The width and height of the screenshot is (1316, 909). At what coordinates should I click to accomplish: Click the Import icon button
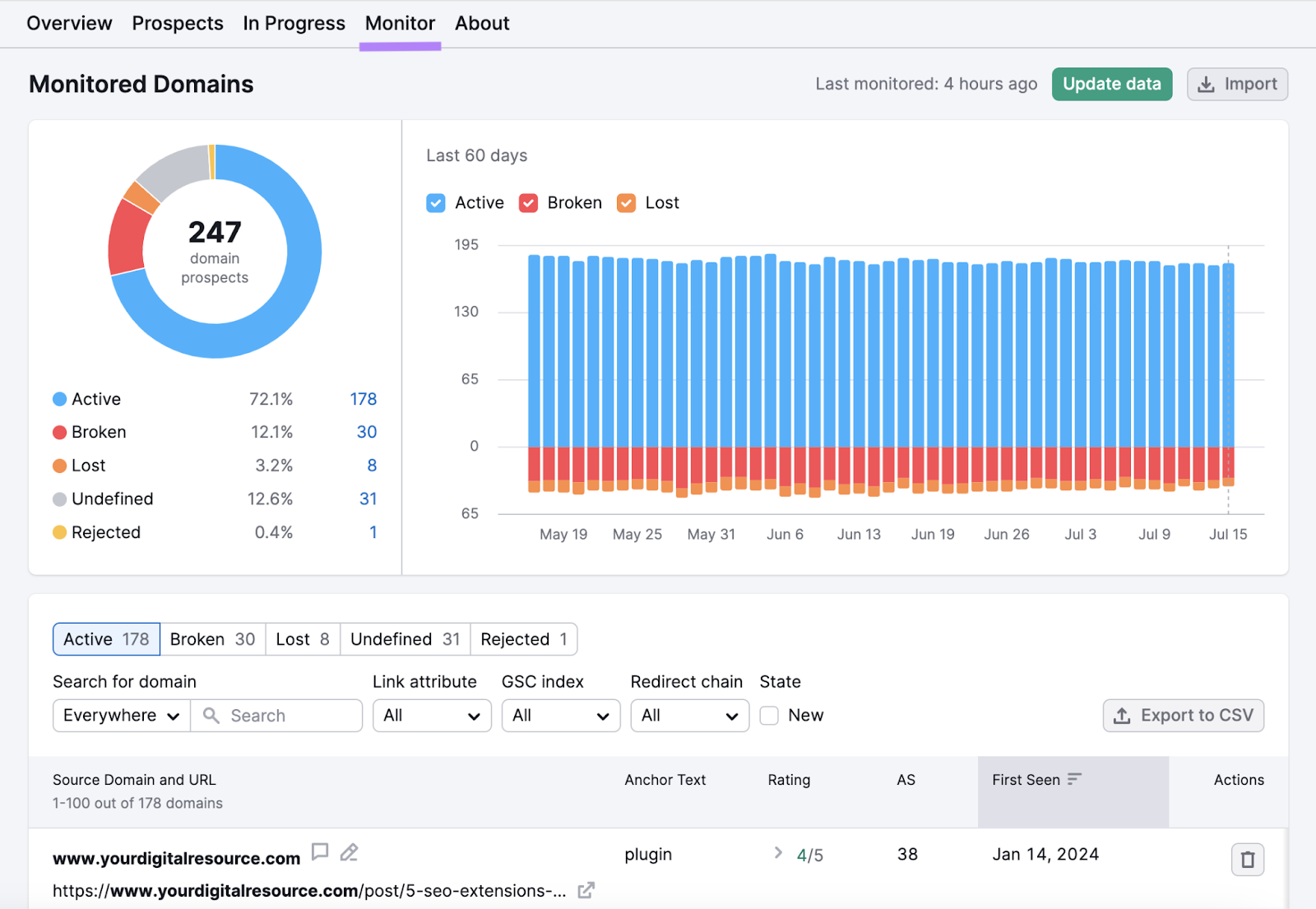[1207, 84]
